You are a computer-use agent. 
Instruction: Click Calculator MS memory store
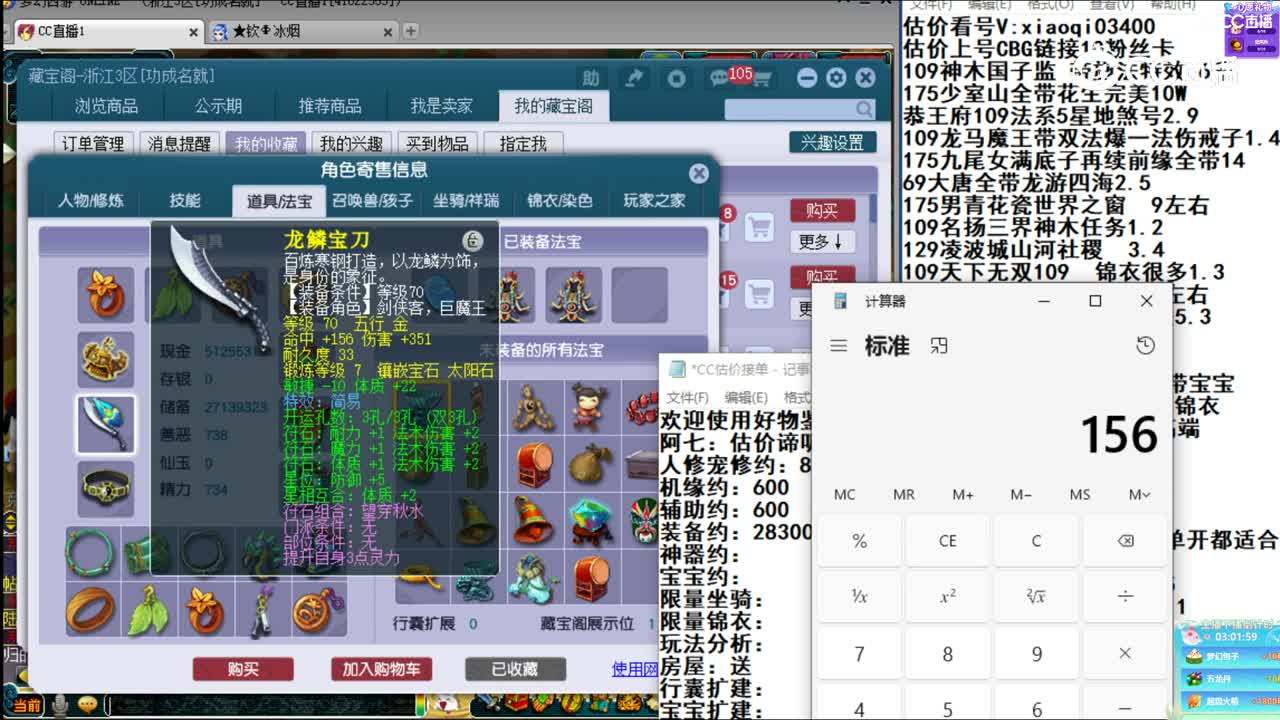tap(1080, 495)
